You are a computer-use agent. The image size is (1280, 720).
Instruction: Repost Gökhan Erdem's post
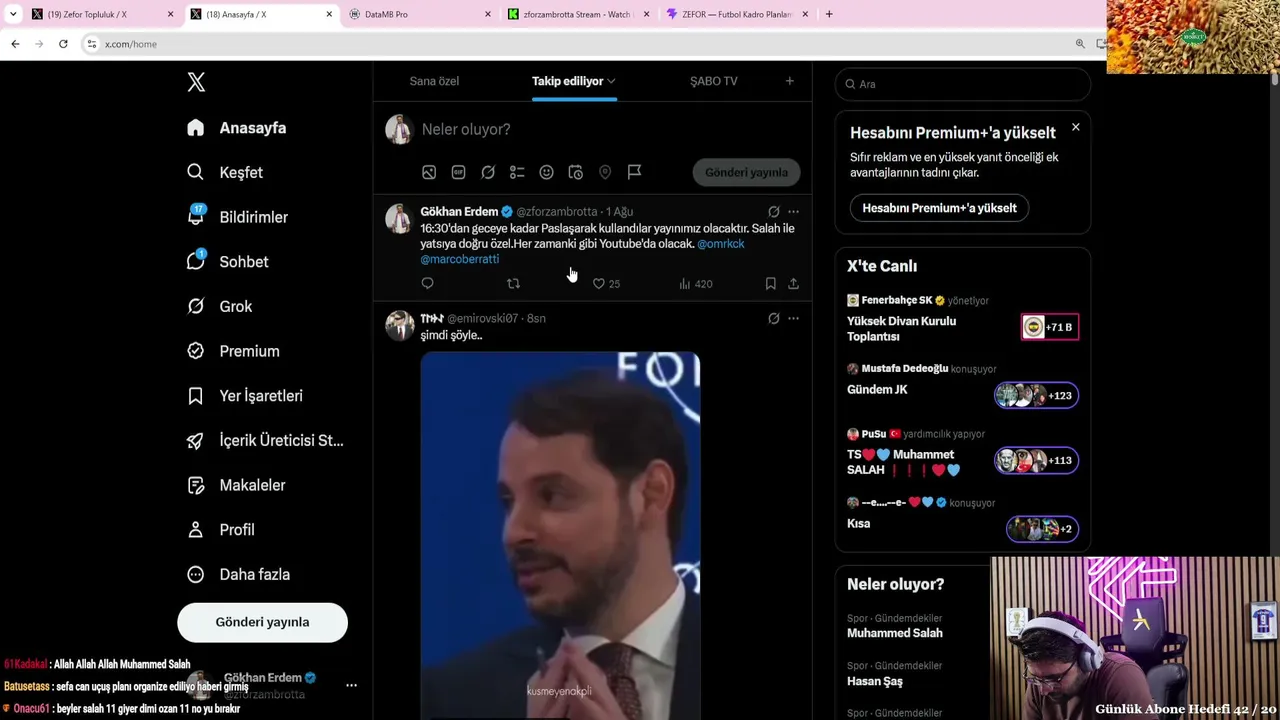[x=513, y=284]
